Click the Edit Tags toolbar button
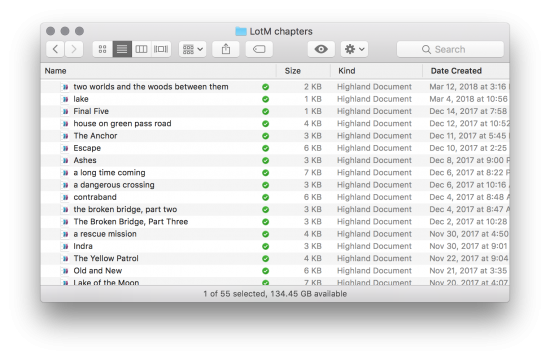Screen dimensions: 550x360 pyautogui.click(x=259, y=49)
